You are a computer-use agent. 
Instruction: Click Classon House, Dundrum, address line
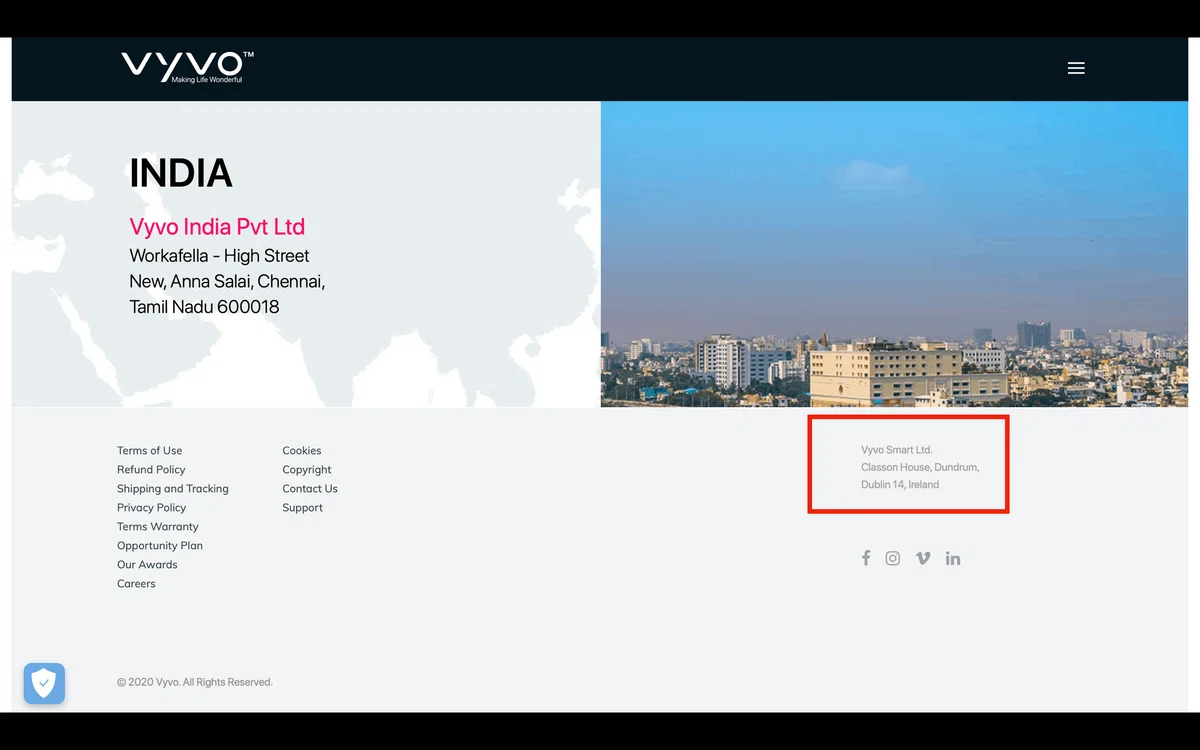920,467
